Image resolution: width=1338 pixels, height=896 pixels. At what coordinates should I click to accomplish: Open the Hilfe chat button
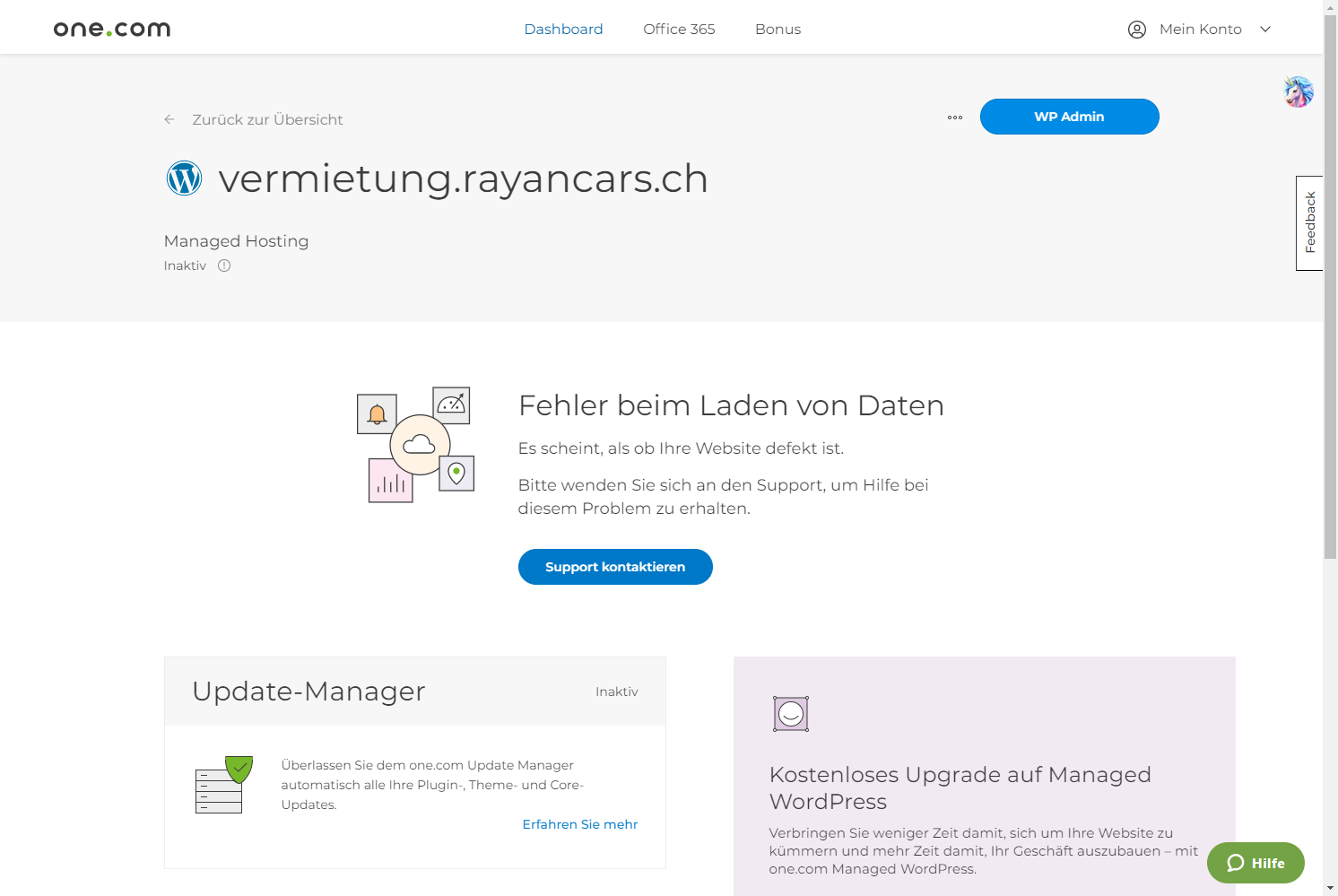click(x=1255, y=863)
